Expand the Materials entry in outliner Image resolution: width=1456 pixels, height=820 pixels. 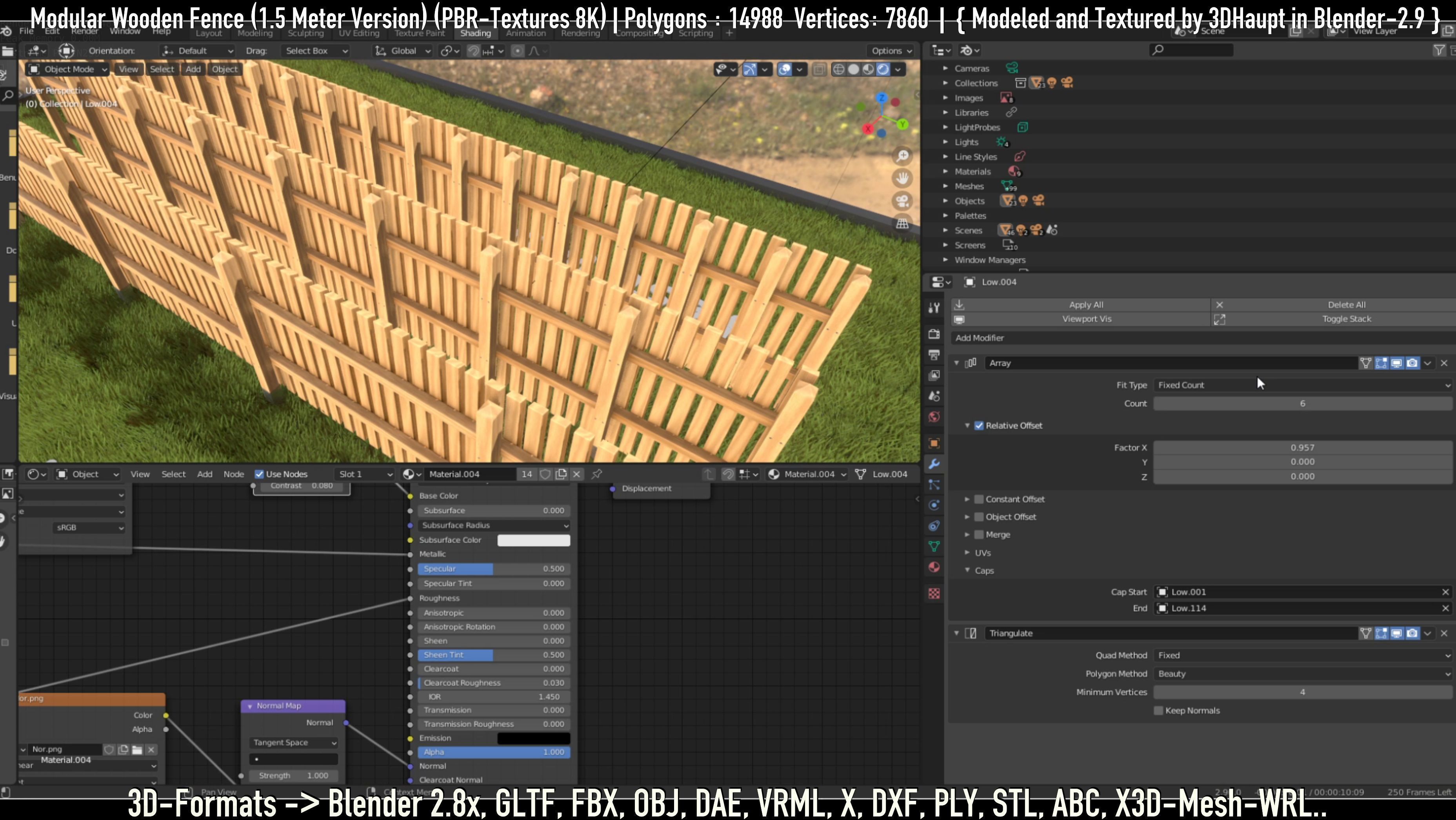pyautogui.click(x=945, y=171)
